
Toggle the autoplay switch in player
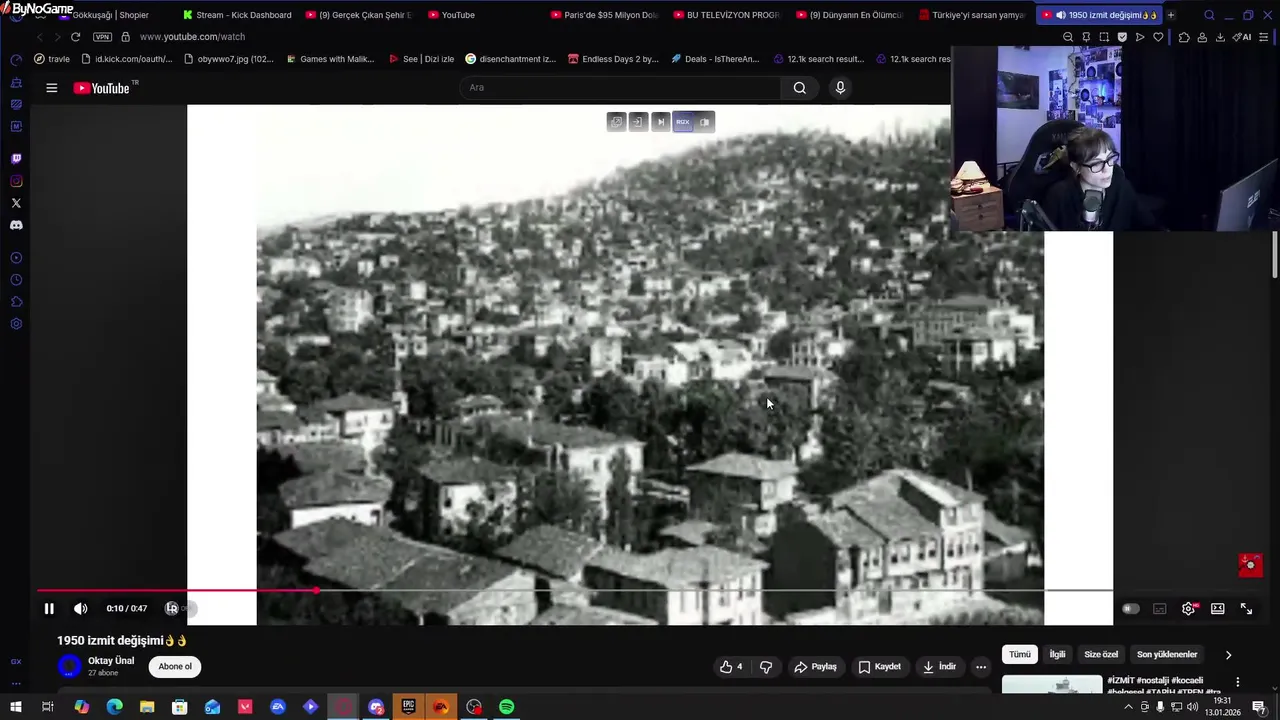tap(1130, 608)
